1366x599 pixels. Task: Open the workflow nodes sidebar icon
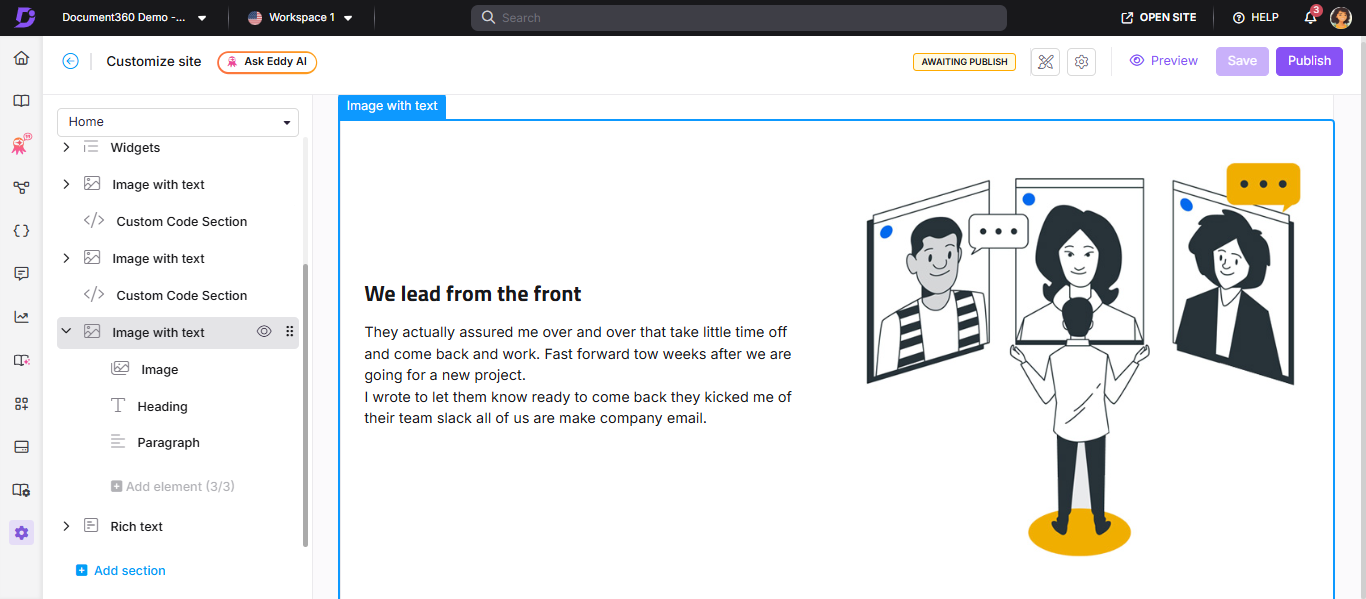coord(21,187)
